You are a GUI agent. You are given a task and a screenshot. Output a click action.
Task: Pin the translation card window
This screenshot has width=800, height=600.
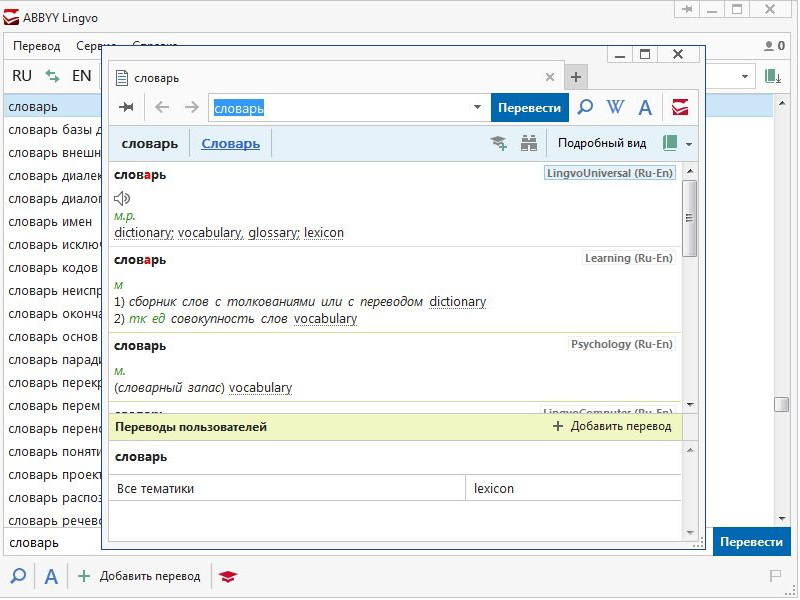126,107
